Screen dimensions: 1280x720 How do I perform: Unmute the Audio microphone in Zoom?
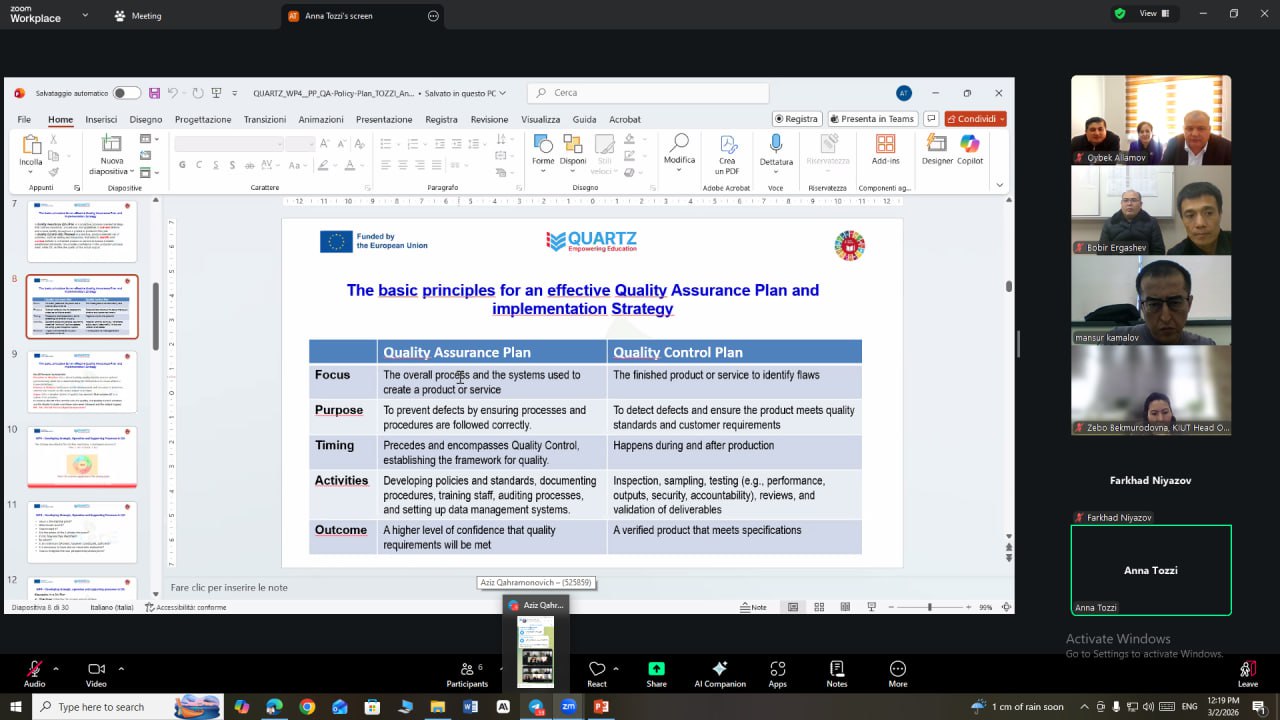click(34, 669)
